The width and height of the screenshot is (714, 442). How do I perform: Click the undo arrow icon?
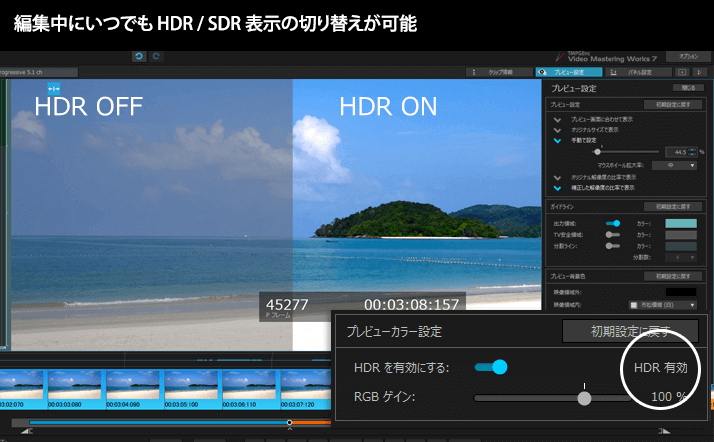(x=139, y=56)
